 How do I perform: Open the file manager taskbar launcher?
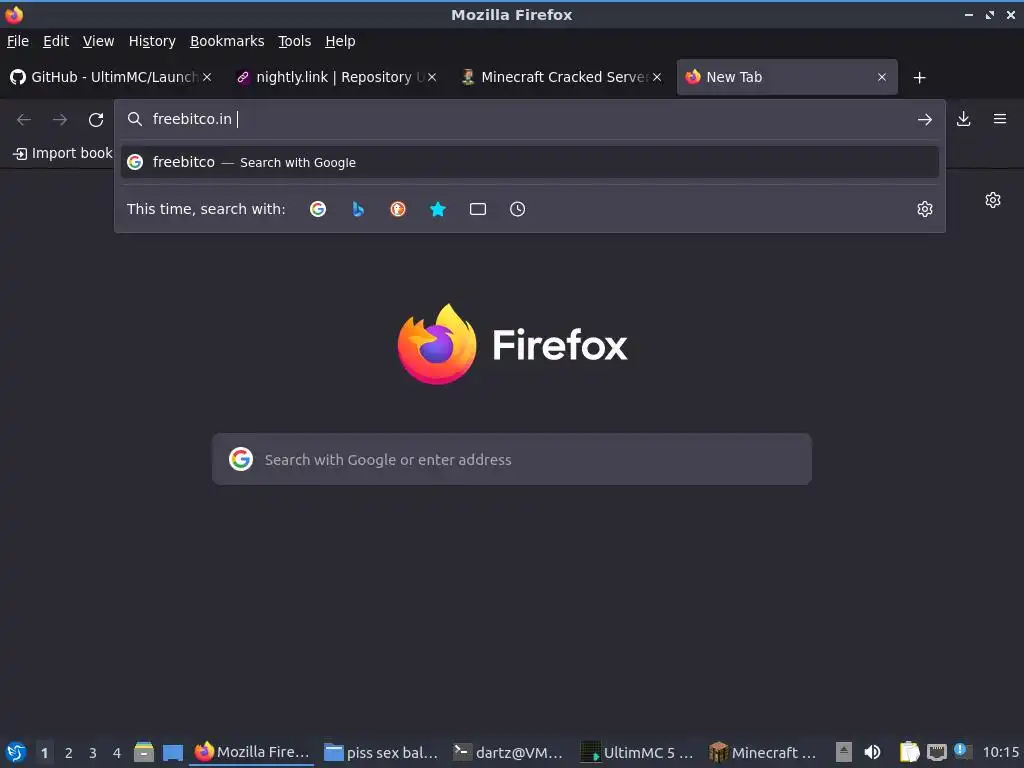[144, 752]
